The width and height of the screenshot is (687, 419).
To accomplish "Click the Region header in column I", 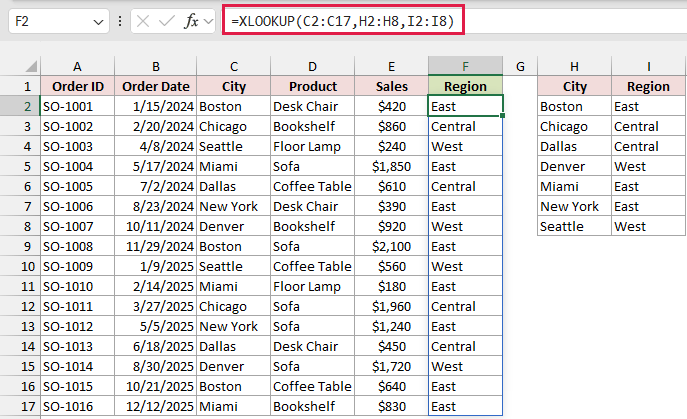I will (x=648, y=86).
